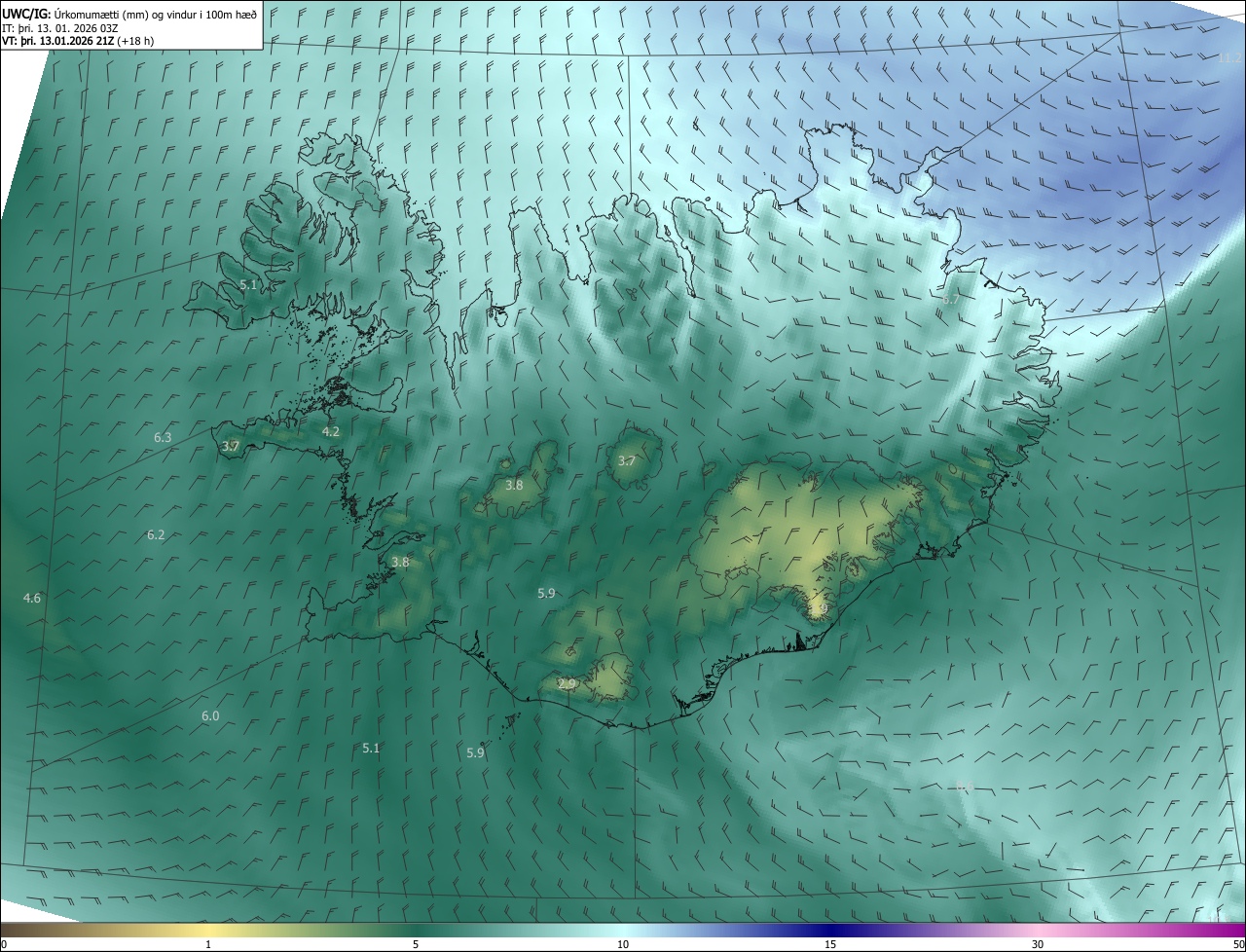The image size is (1246, 952).
Task: Click the 6.0 value over the southwest sea
Action: [210, 716]
